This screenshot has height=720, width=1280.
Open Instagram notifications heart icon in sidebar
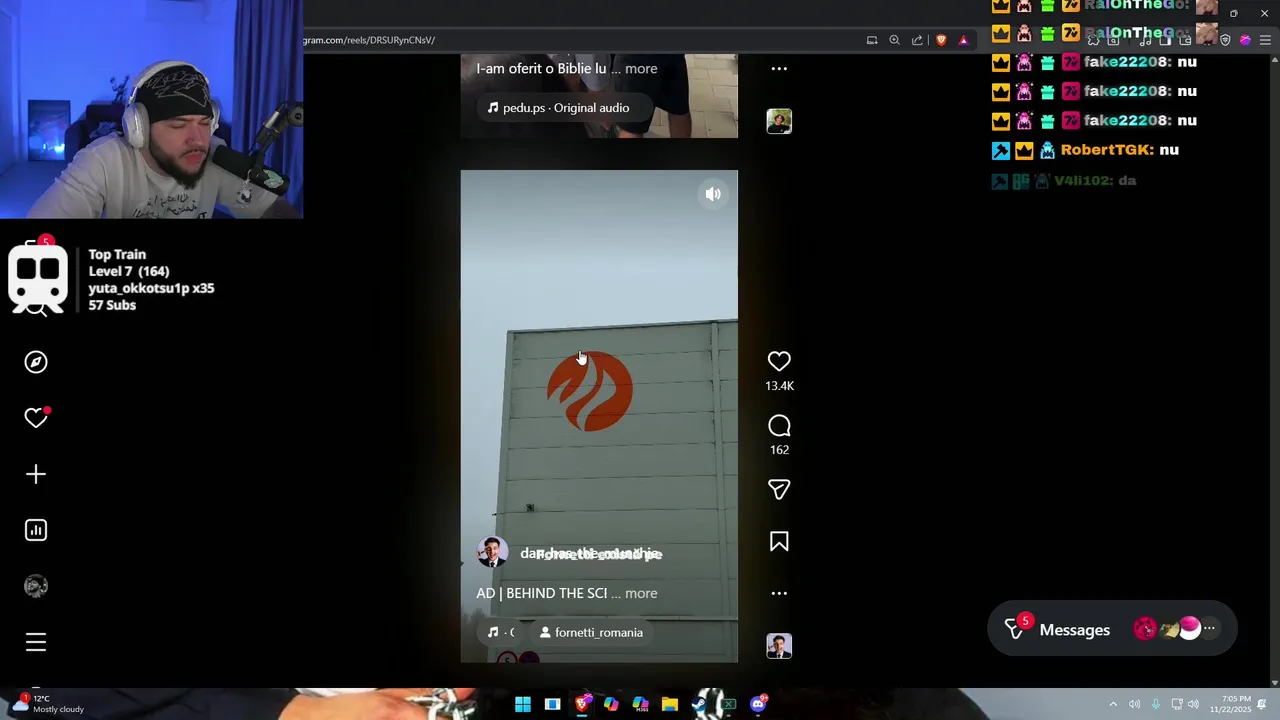[36, 418]
